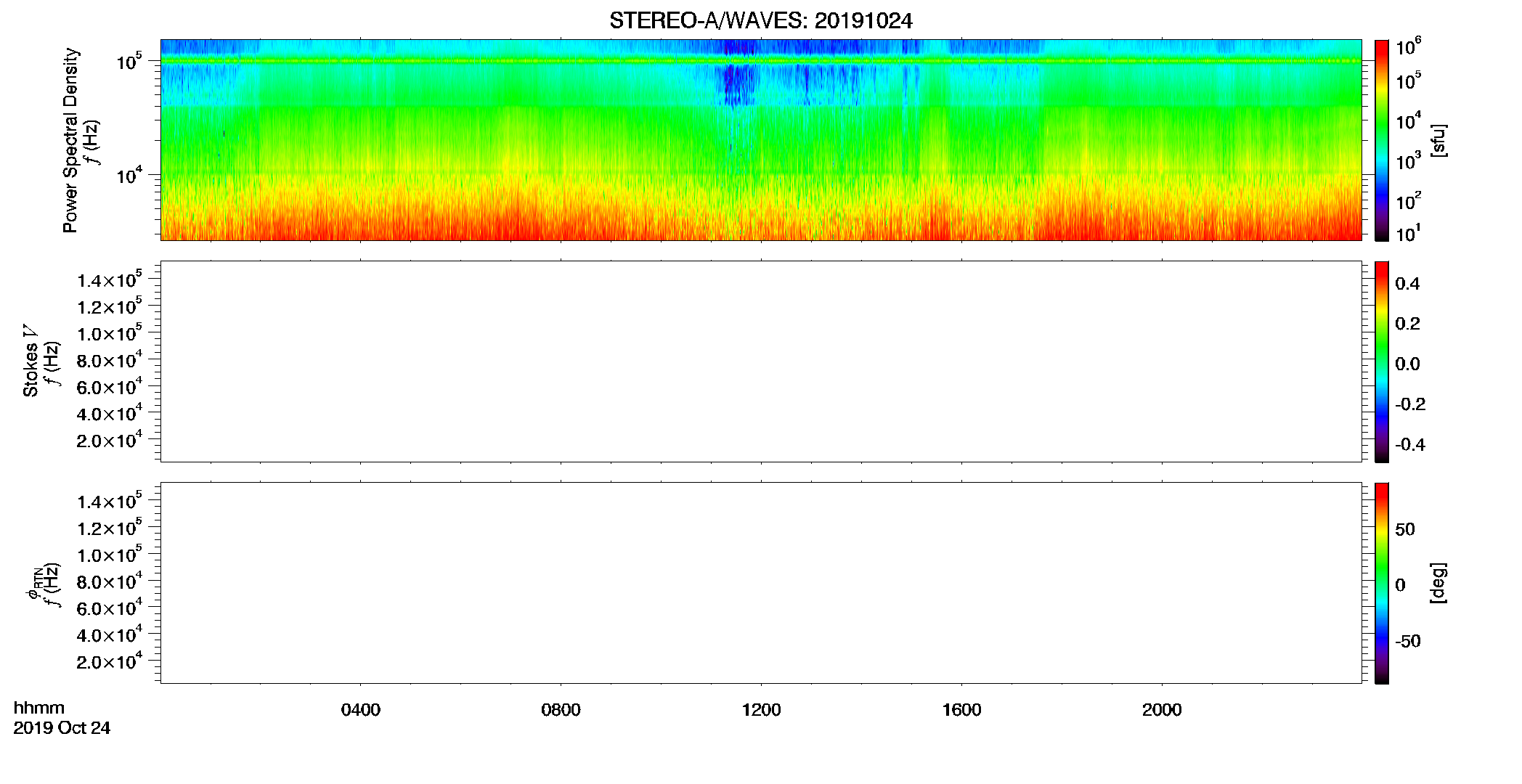Select the 0400 time tick label
The image size is (1522, 784).
click(x=361, y=710)
